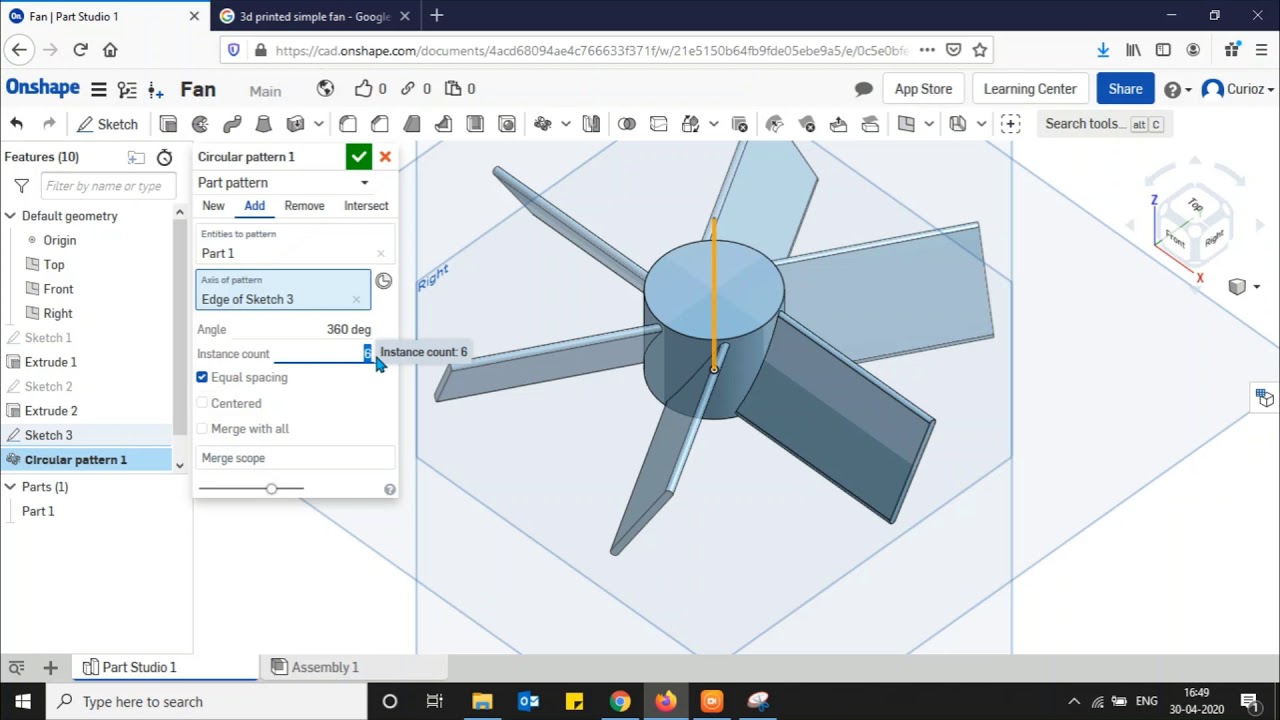Toggle the Centered checkbox

pyautogui.click(x=202, y=403)
